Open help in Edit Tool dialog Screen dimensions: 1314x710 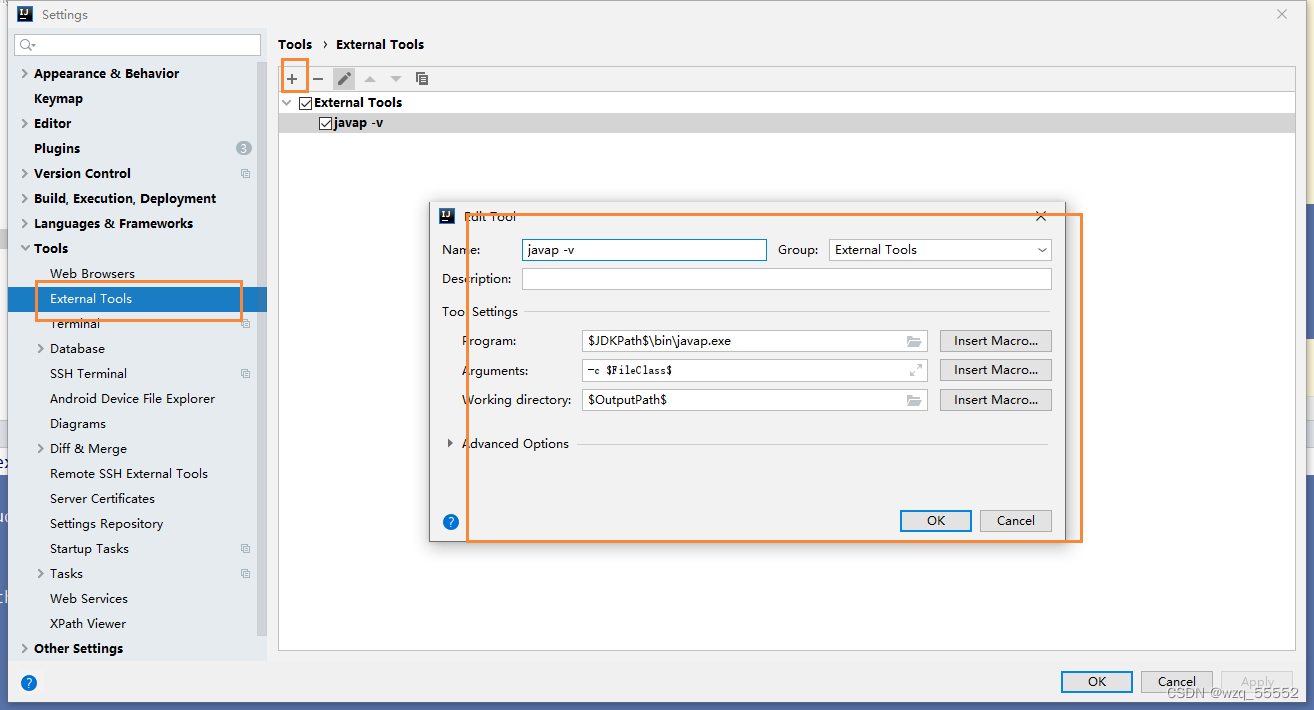tap(451, 521)
